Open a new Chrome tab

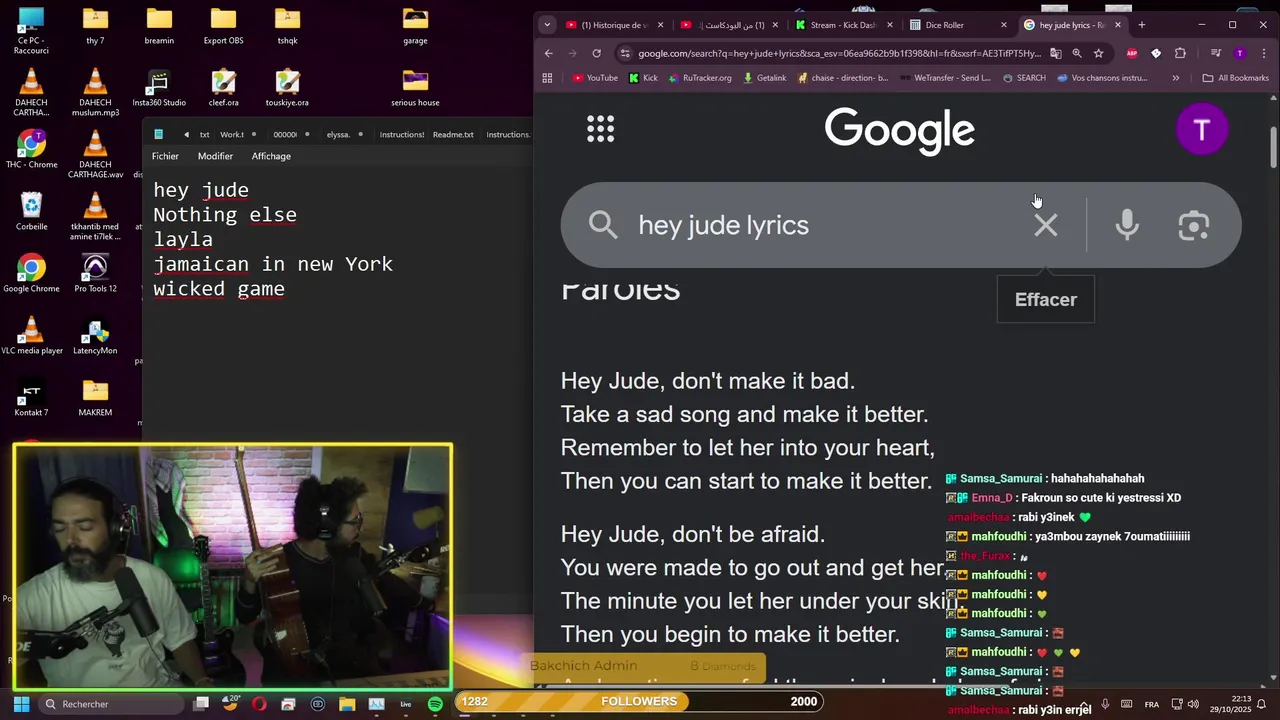(x=1142, y=25)
